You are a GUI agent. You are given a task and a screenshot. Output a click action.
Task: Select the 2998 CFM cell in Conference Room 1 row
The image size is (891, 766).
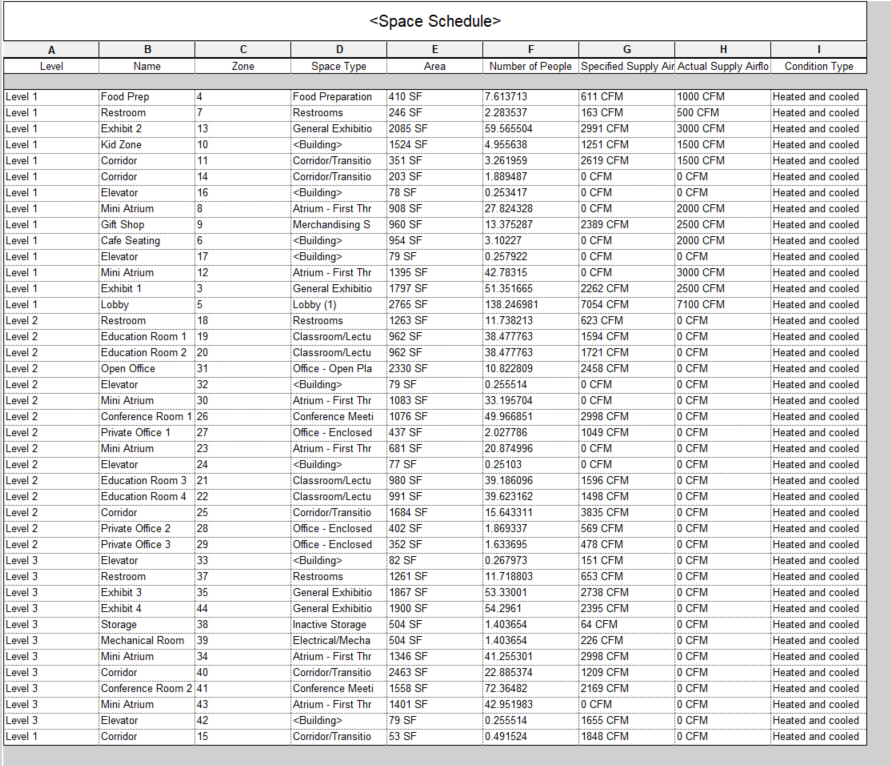(x=627, y=417)
